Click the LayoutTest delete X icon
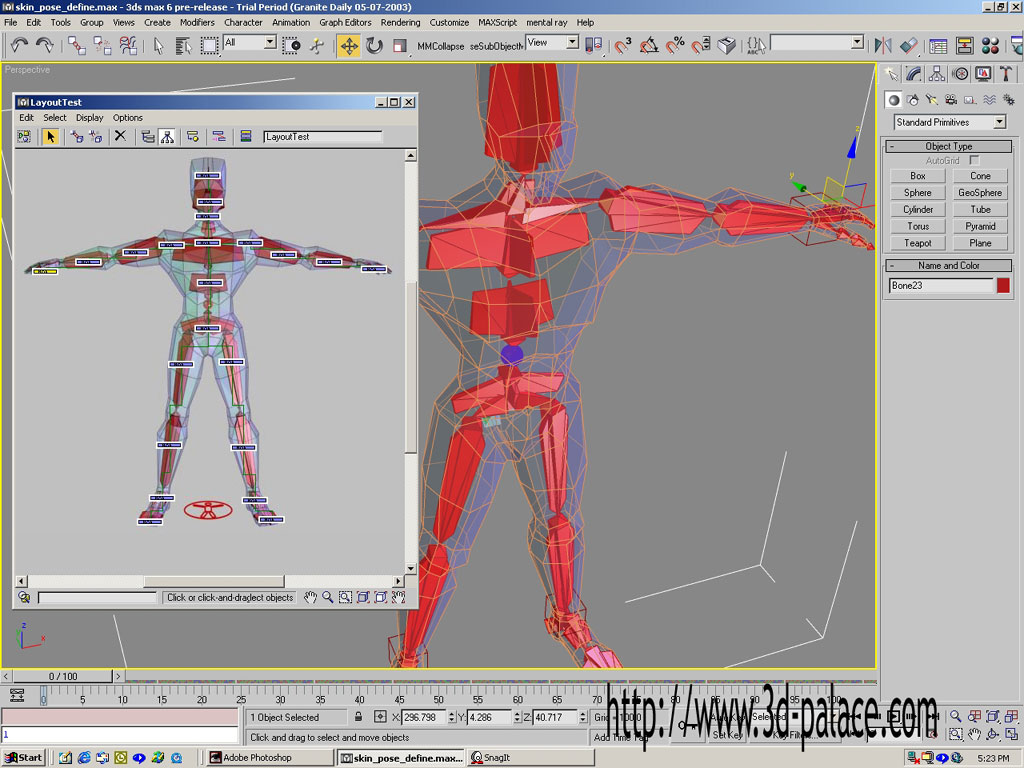This screenshot has height=768, width=1024. point(120,136)
